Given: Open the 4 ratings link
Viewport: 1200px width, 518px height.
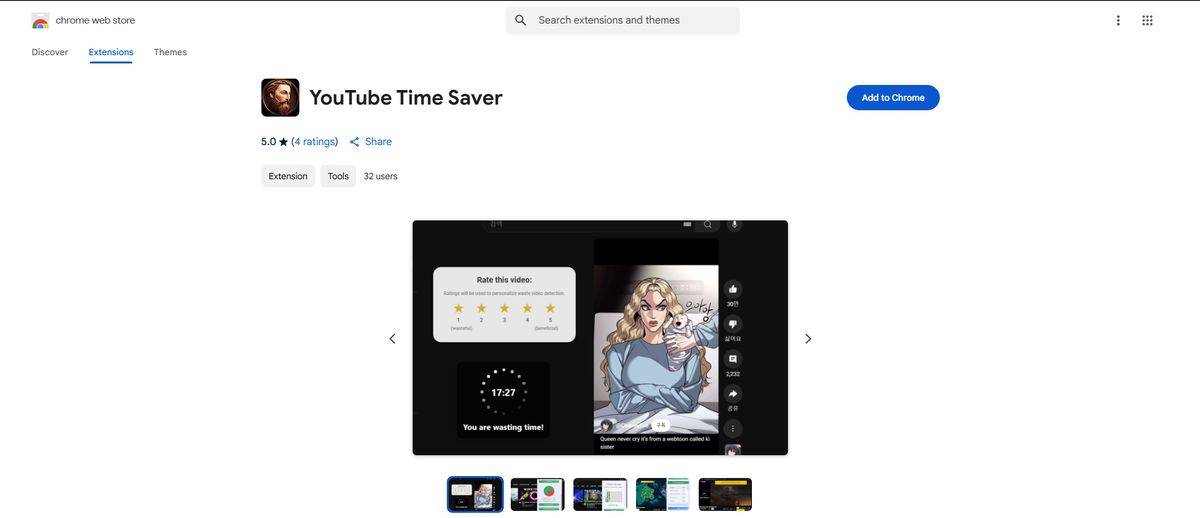Looking at the screenshot, I should pos(315,142).
